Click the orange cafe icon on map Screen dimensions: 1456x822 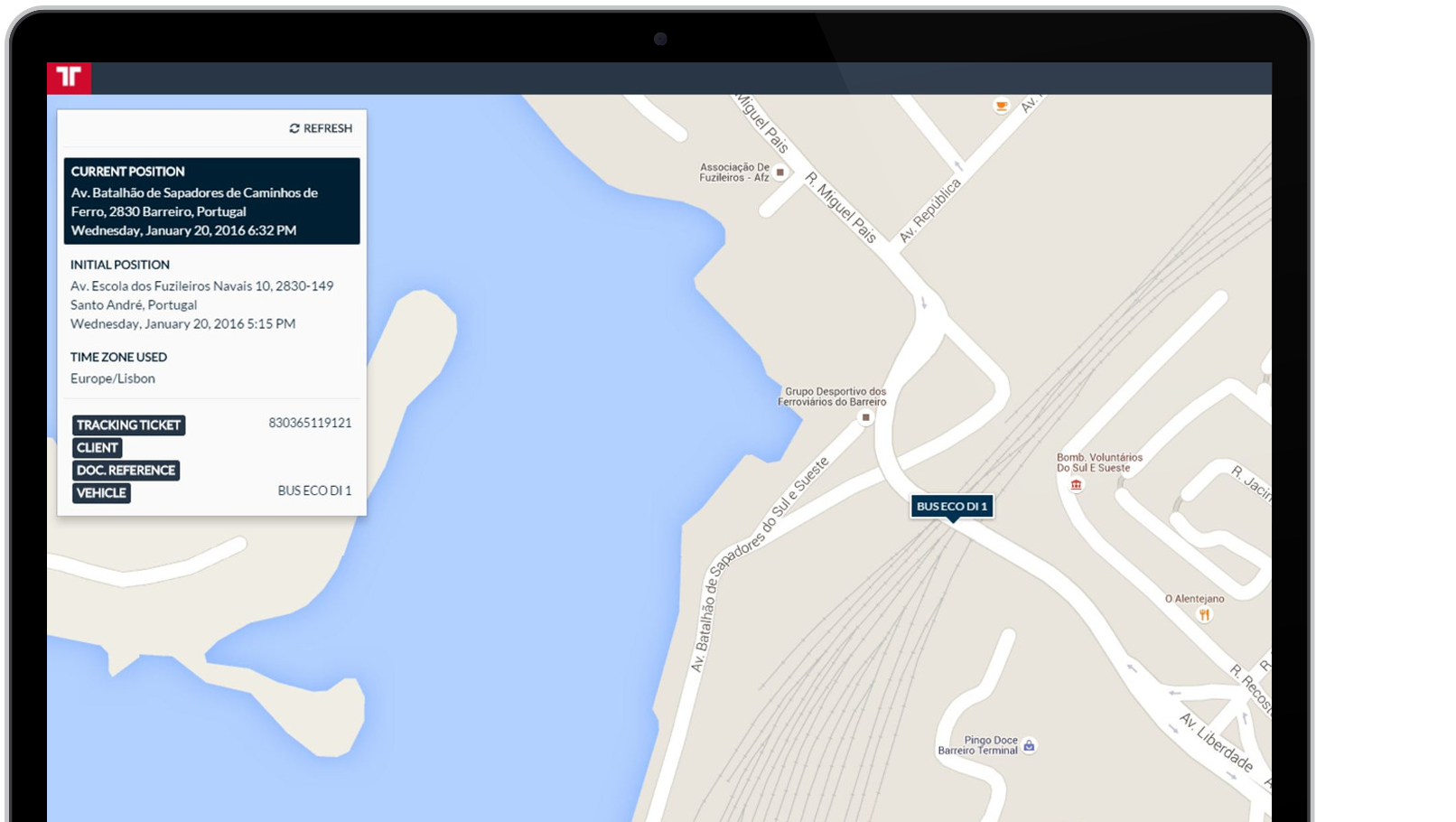point(1001,106)
